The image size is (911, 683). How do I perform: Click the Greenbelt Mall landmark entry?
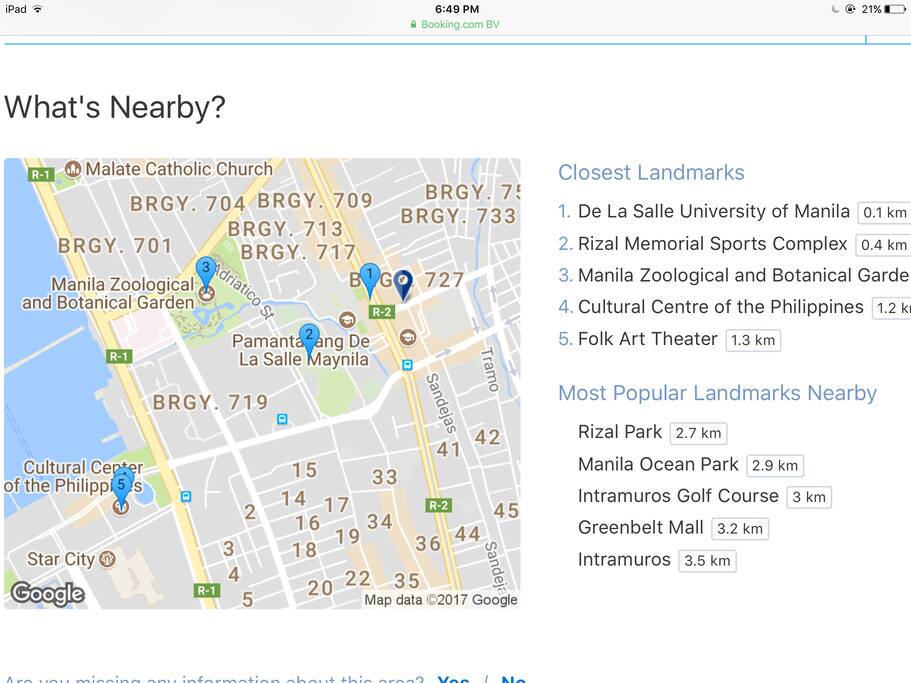click(641, 528)
